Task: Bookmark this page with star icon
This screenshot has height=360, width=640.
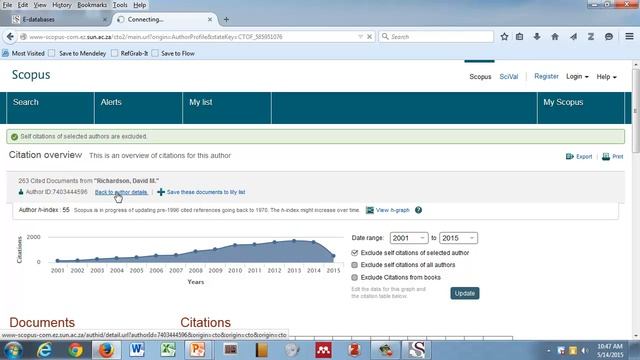Action: (504, 37)
